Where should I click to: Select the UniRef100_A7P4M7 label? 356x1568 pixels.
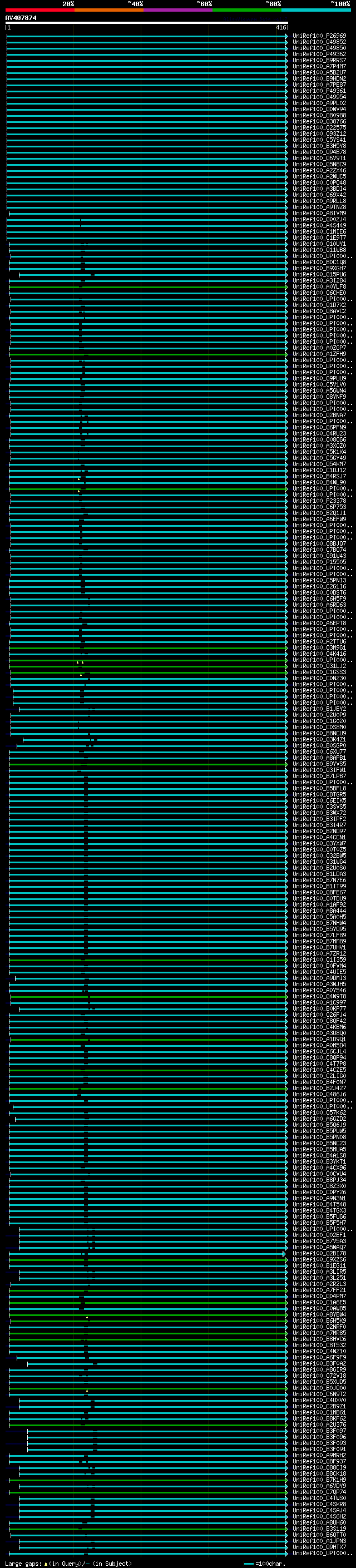[x=319, y=66]
